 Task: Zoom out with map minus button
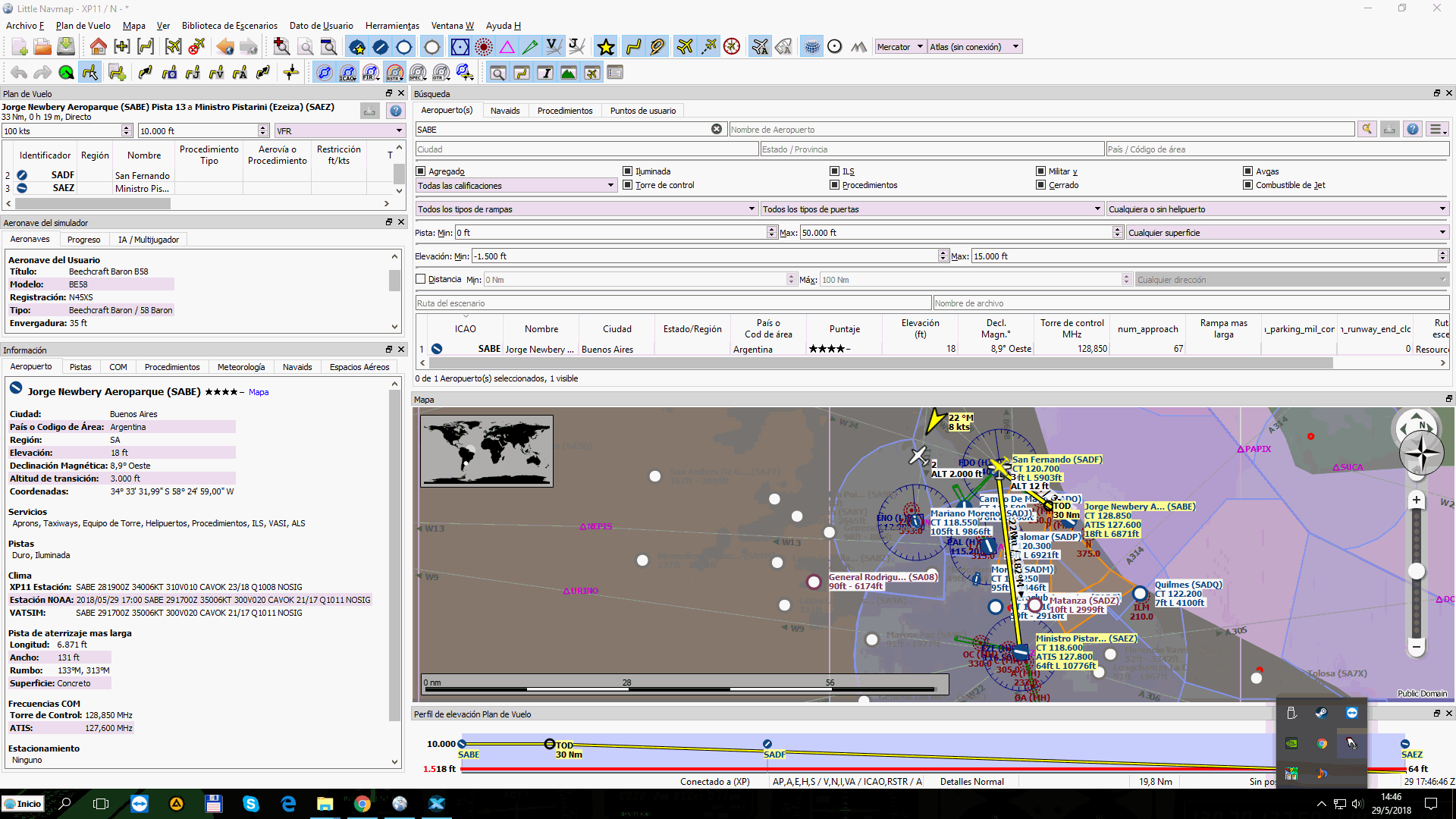click(1416, 647)
